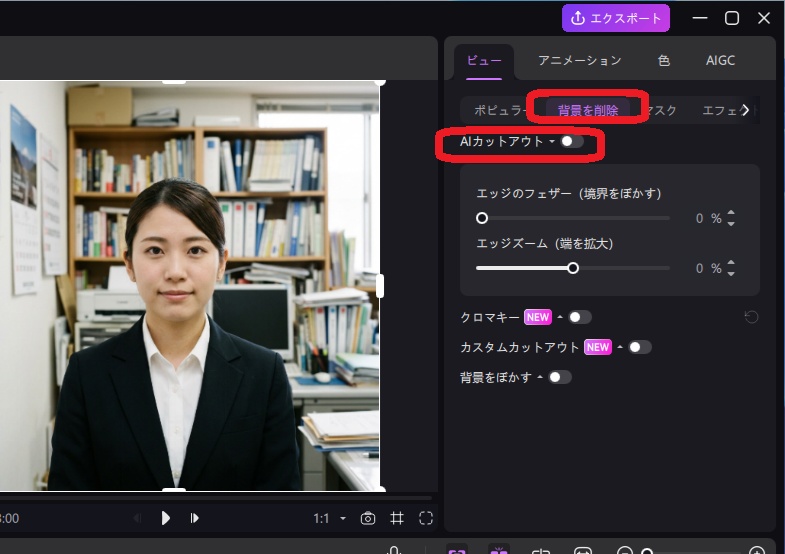Click the woman's portrait in preview
This screenshot has height=554, width=785.
click(x=175, y=335)
